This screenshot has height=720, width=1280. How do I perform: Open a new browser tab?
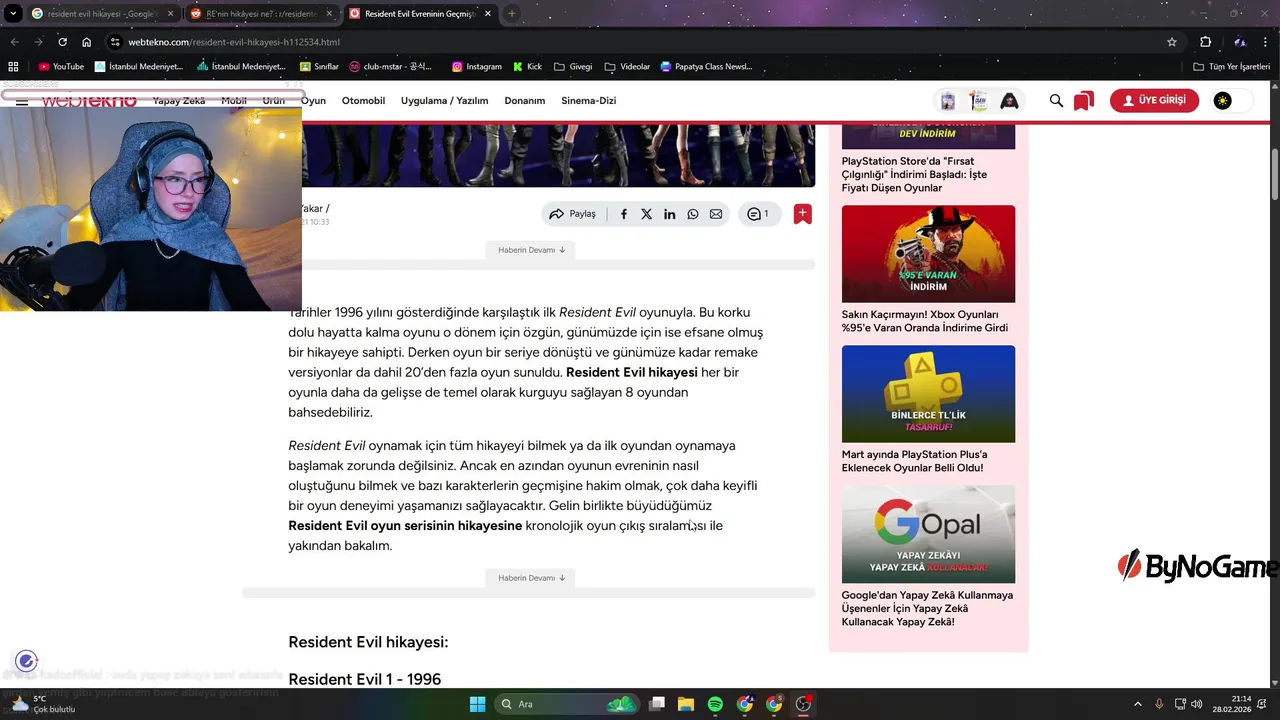pos(512,14)
